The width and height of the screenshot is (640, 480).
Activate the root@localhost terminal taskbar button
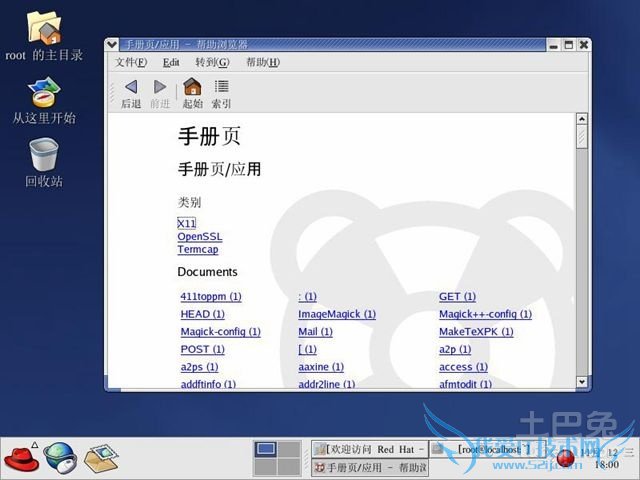tap(489, 449)
